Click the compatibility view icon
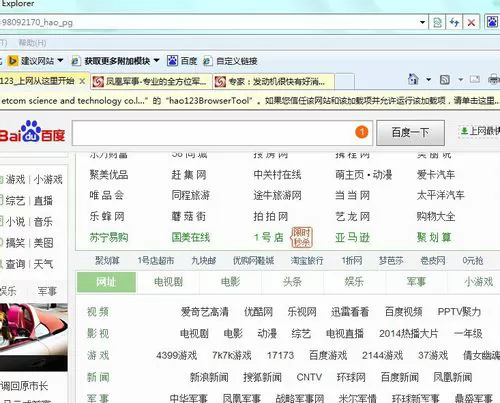This screenshot has width=500, height=403. 437,23
